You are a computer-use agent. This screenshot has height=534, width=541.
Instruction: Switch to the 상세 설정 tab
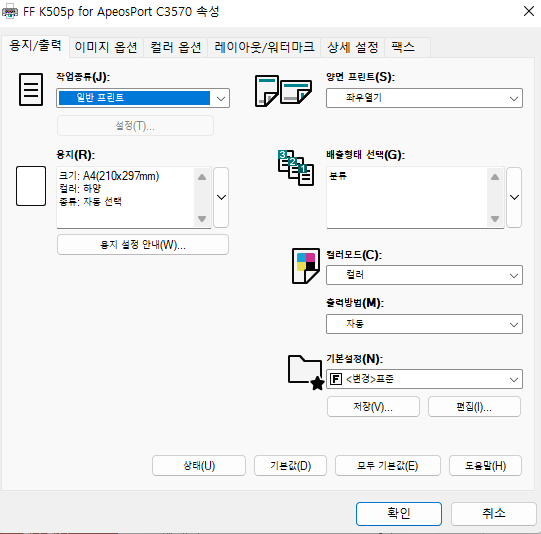coord(352,47)
